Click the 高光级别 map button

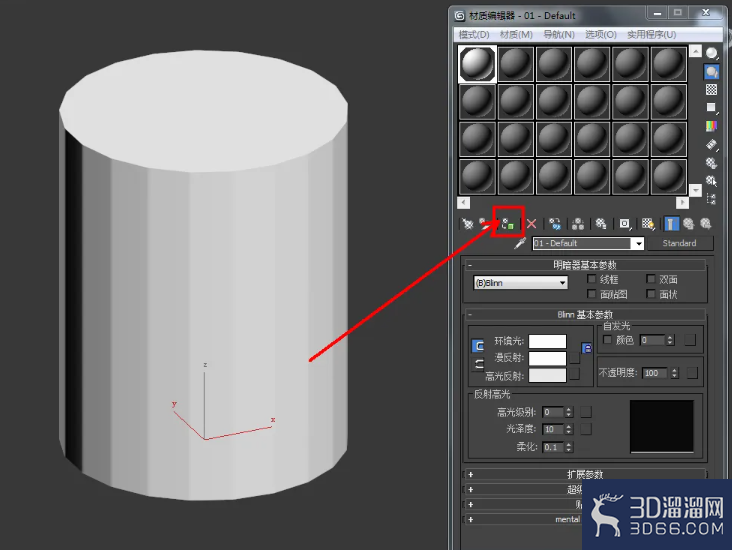point(586,412)
